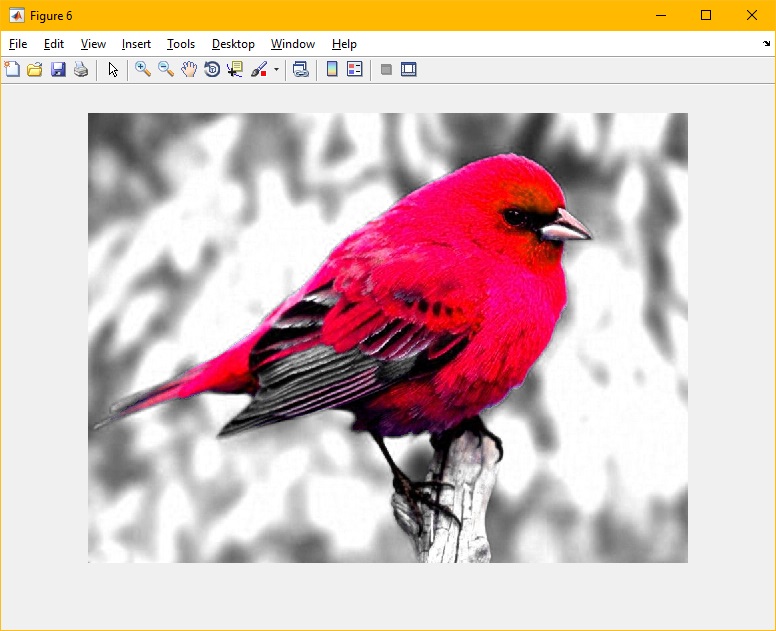776x631 pixels.
Task: Insert a legend using the toolbar icon
Action: [354, 69]
